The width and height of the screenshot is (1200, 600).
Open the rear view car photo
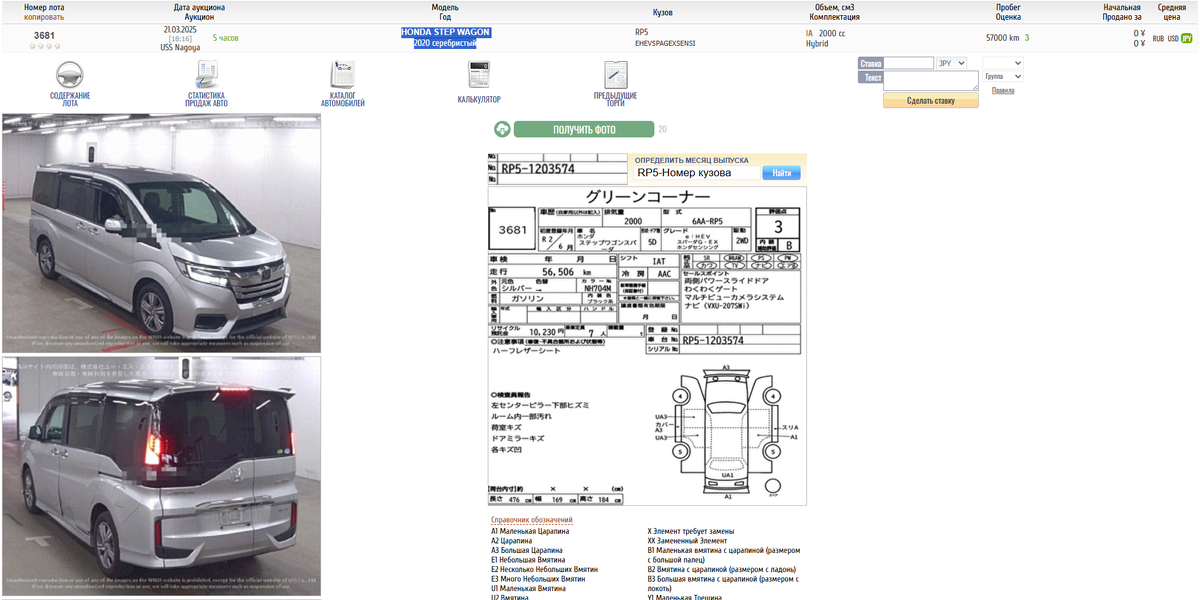tap(161, 476)
